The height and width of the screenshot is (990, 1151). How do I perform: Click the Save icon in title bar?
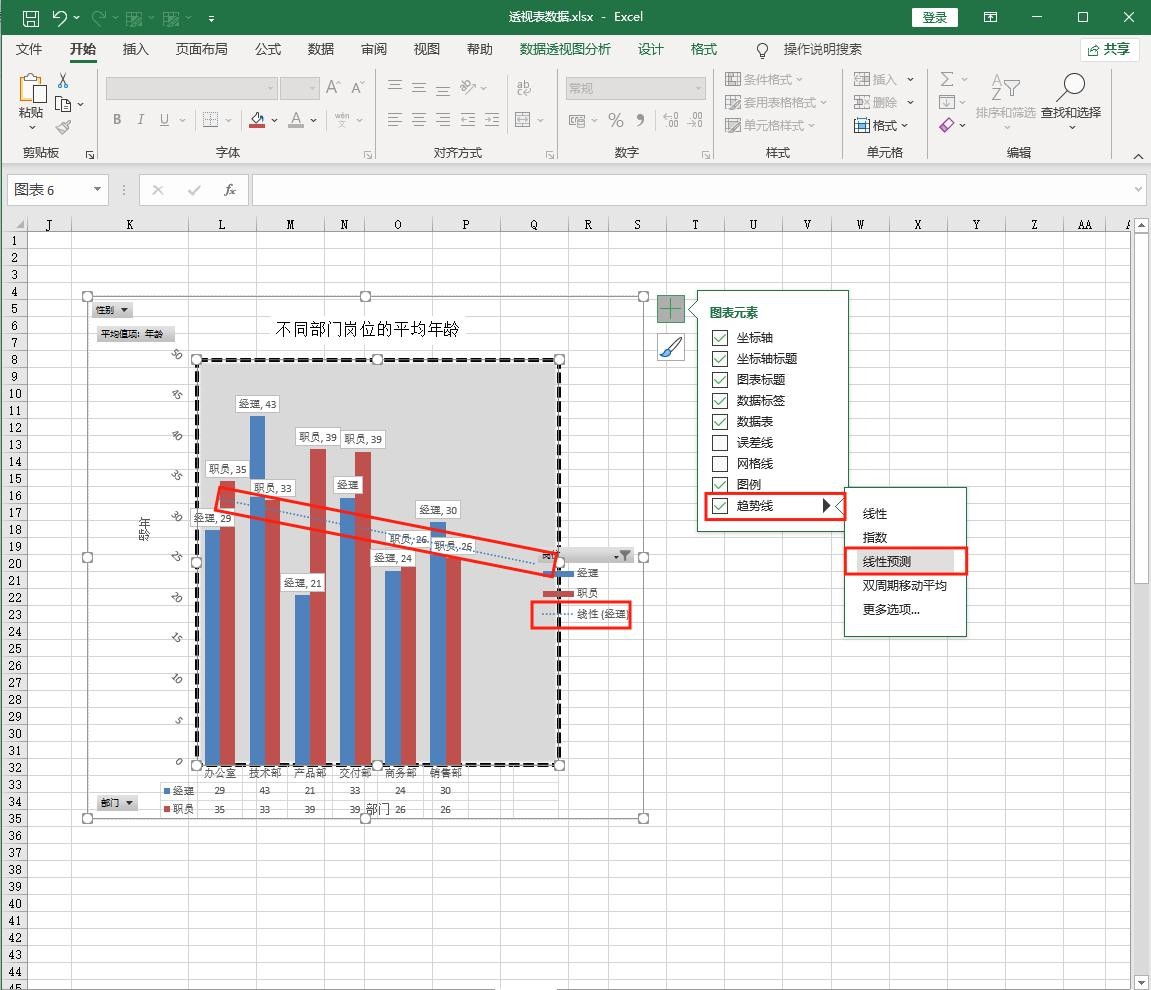click(30, 18)
